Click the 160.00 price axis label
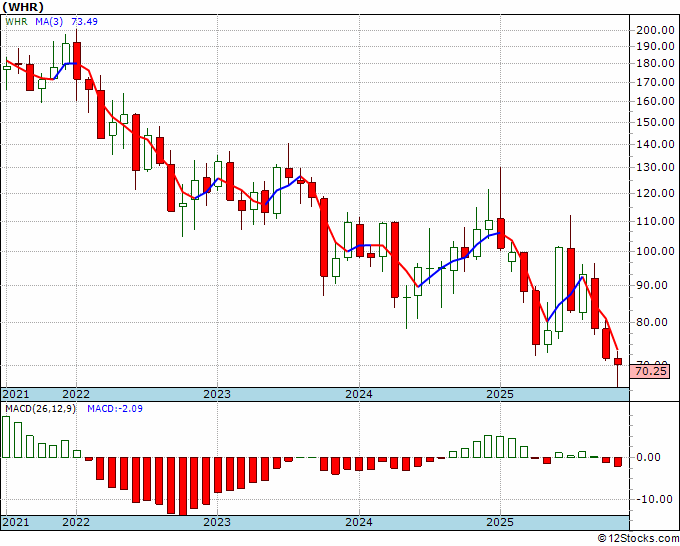Screen dimensions: 680x546 click(655, 101)
